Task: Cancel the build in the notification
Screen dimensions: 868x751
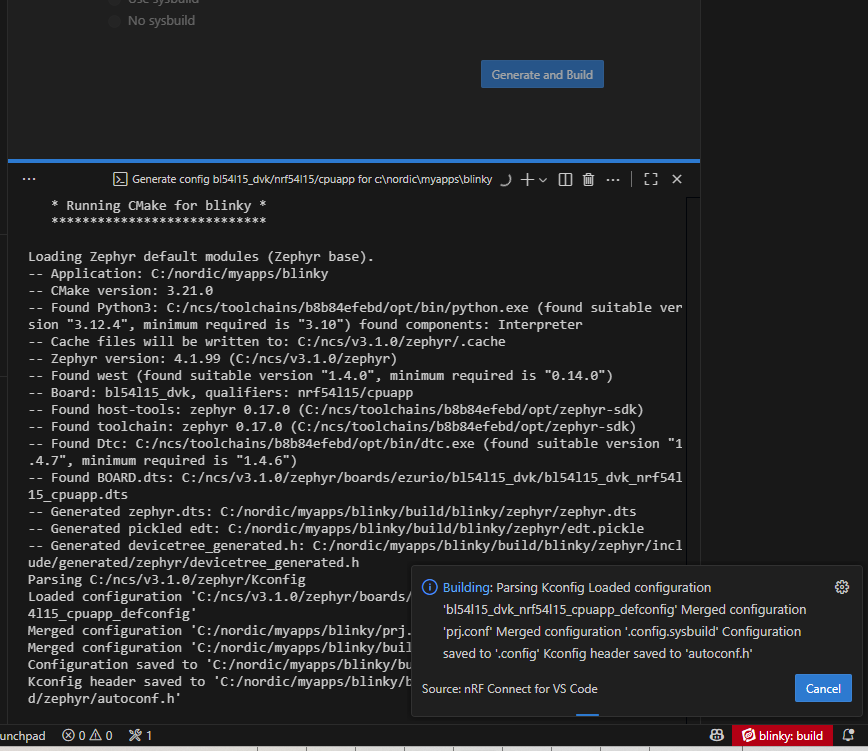Action: point(823,688)
